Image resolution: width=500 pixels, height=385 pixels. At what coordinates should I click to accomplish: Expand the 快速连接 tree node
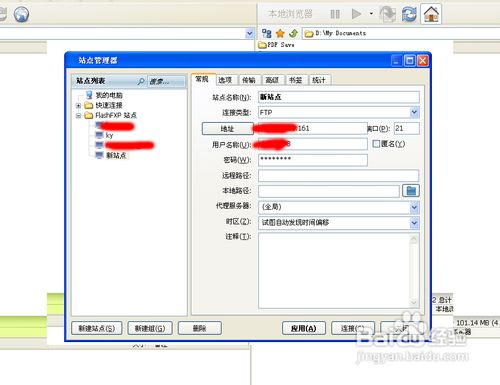pyautogui.click(x=78, y=106)
